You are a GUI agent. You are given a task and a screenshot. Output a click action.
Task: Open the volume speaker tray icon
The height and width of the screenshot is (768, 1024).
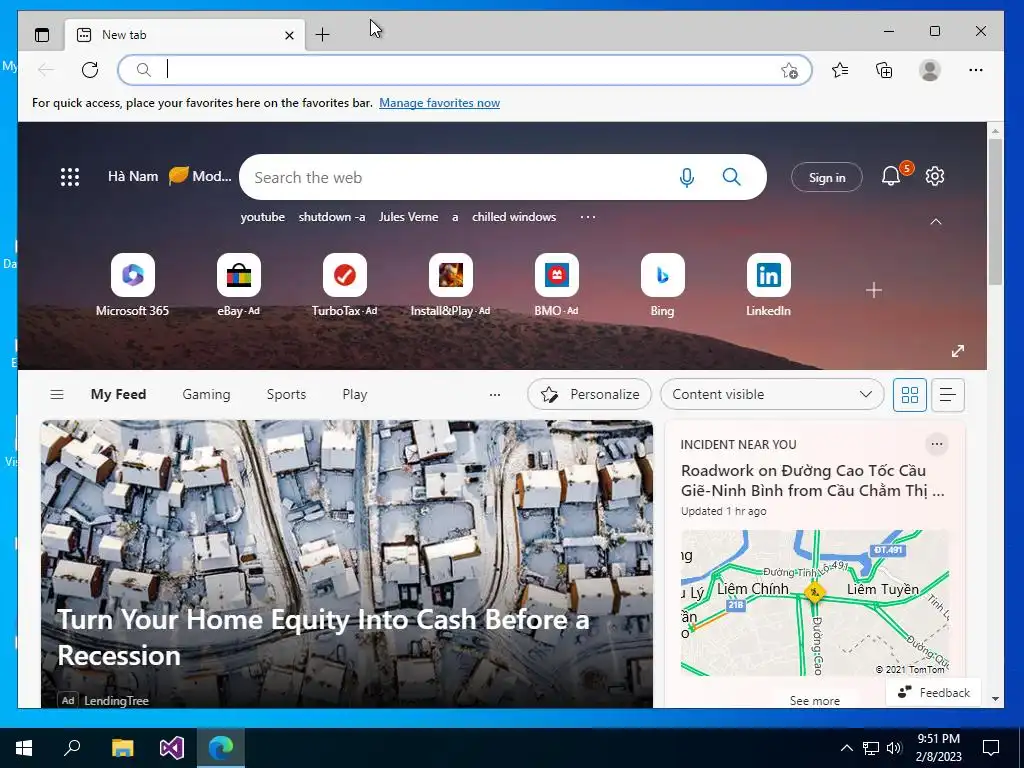click(894, 748)
